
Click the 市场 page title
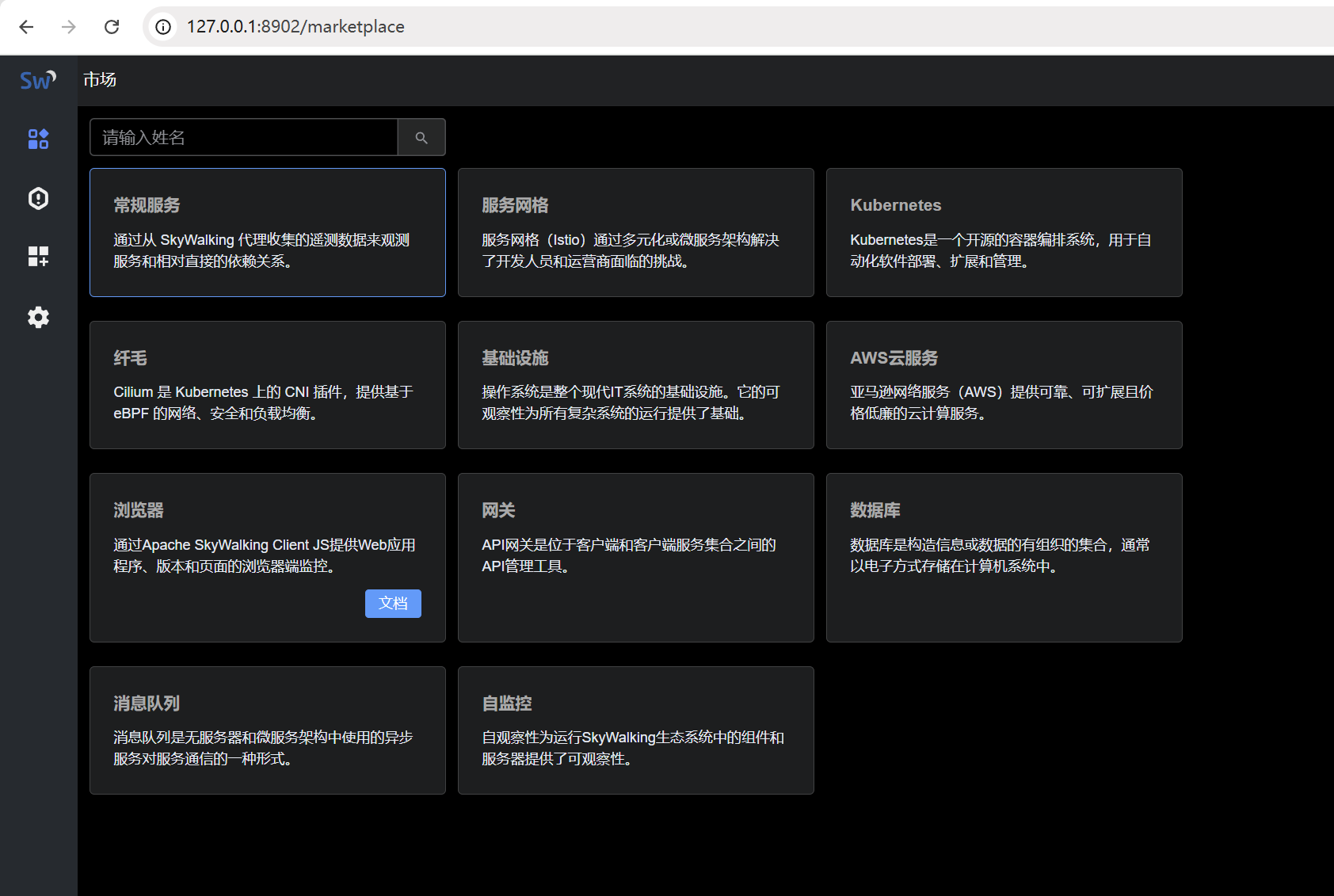tap(100, 79)
